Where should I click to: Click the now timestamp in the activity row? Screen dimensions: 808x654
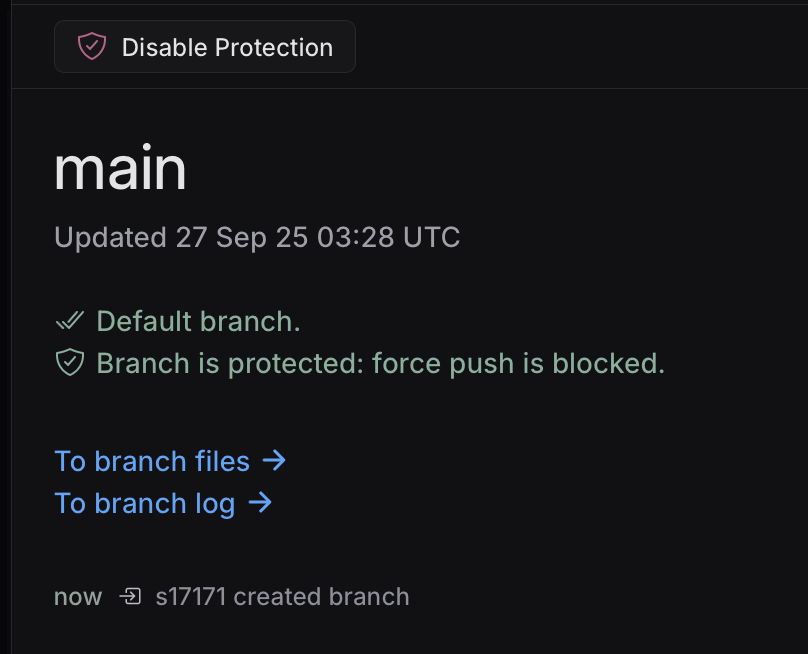78,597
